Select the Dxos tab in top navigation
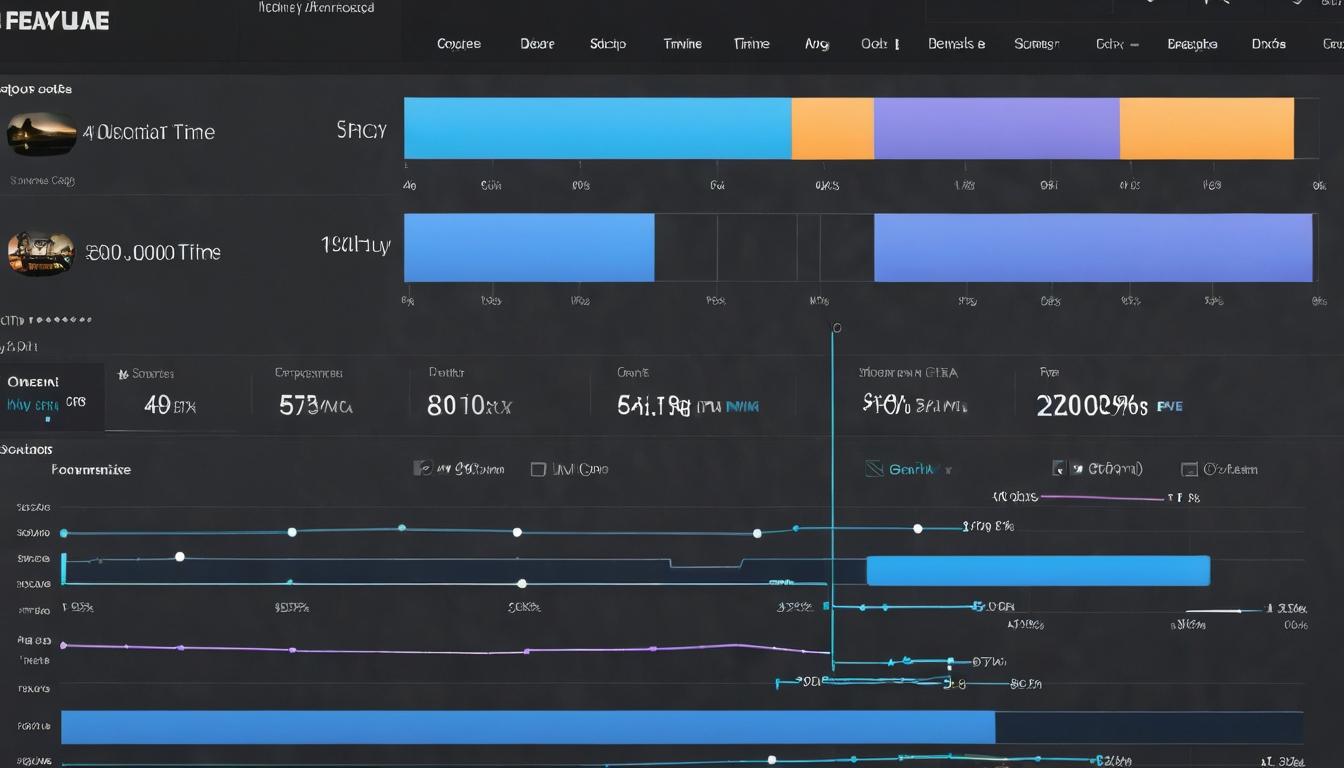This screenshot has width=1344, height=768. [x=1268, y=44]
